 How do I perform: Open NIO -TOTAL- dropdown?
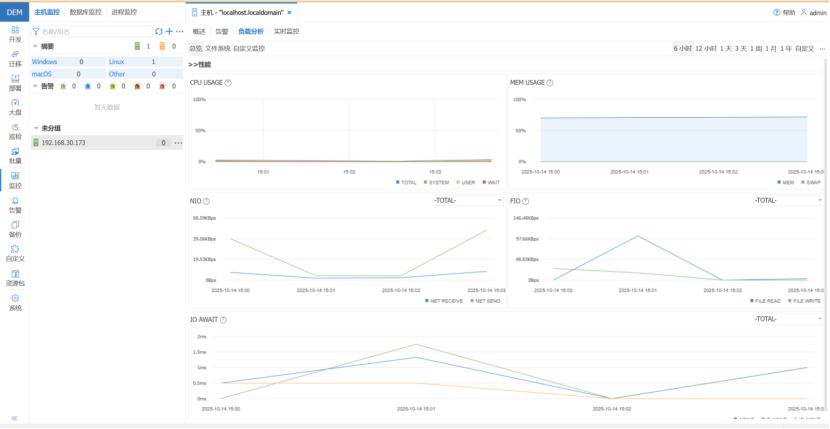click(467, 200)
